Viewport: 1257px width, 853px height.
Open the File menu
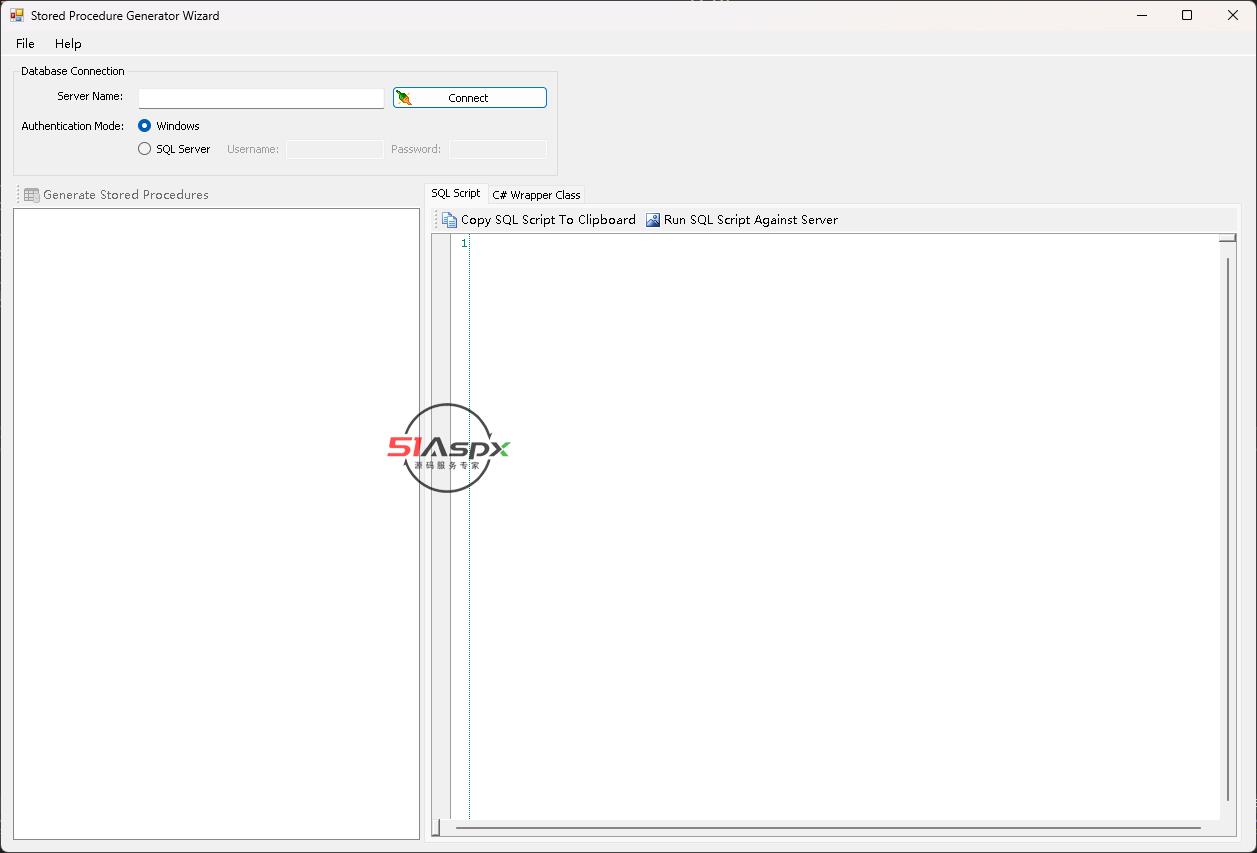point(25,44)
